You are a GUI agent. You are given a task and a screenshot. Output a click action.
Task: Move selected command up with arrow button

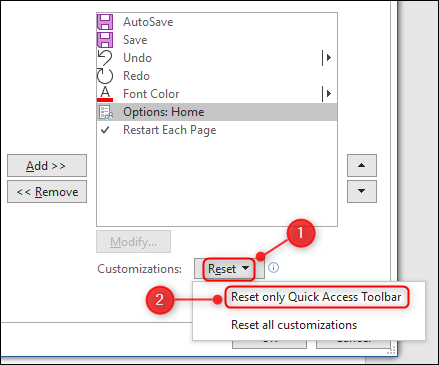[362, 165]
